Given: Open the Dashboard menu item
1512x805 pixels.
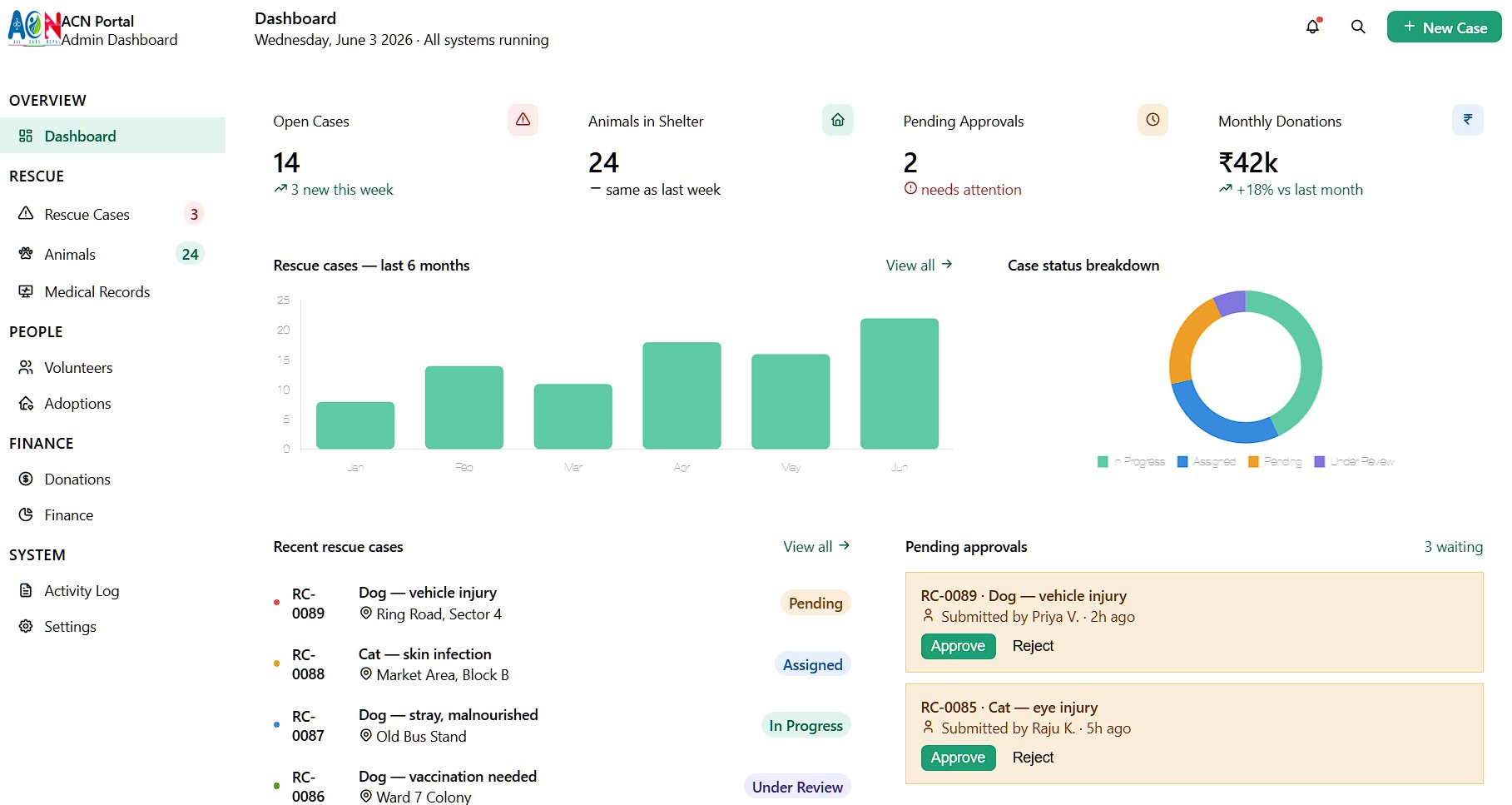Looking at the screenshot, I should (112, 136).
